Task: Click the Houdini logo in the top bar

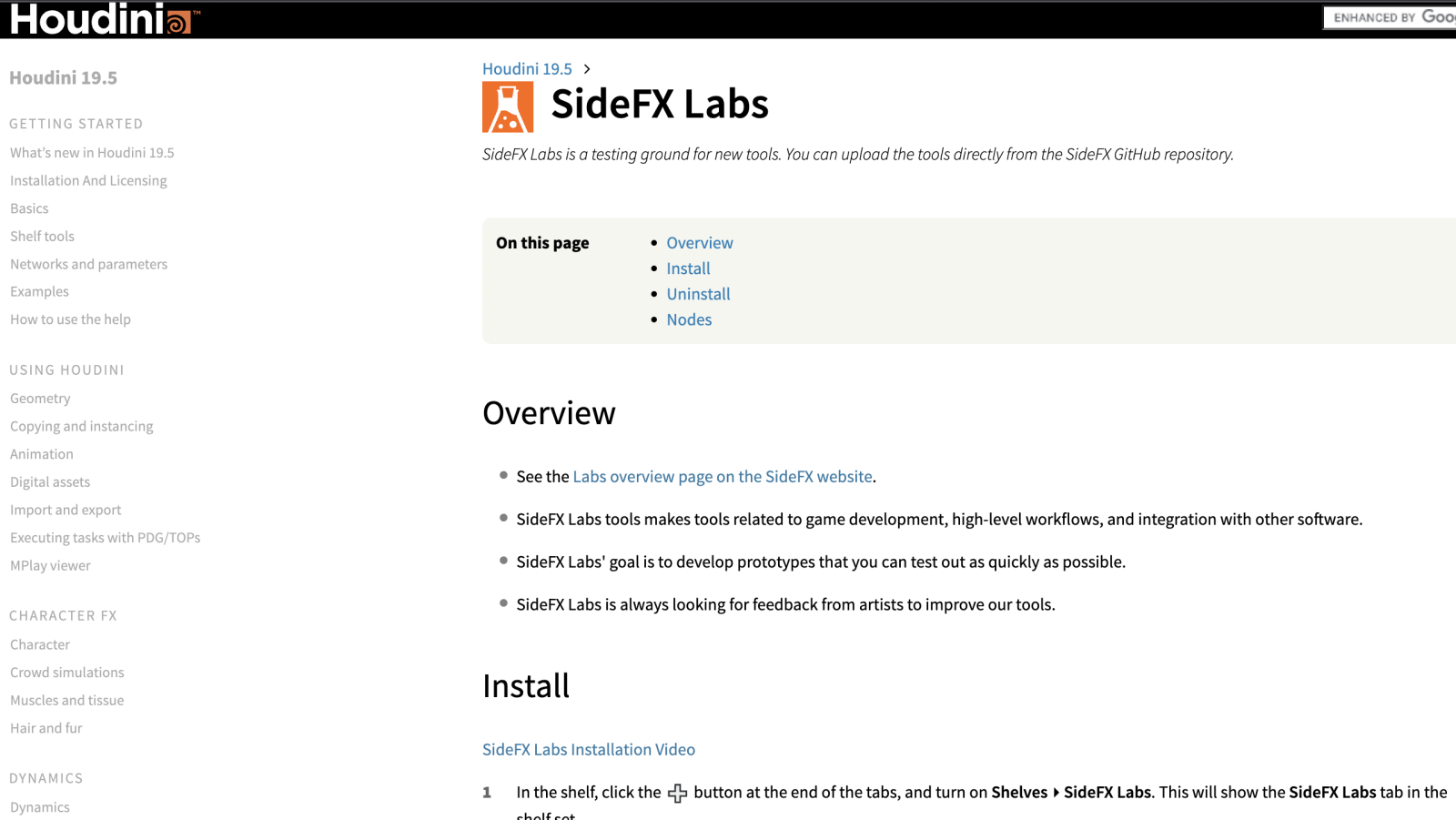Action: [x=96, y=18]
